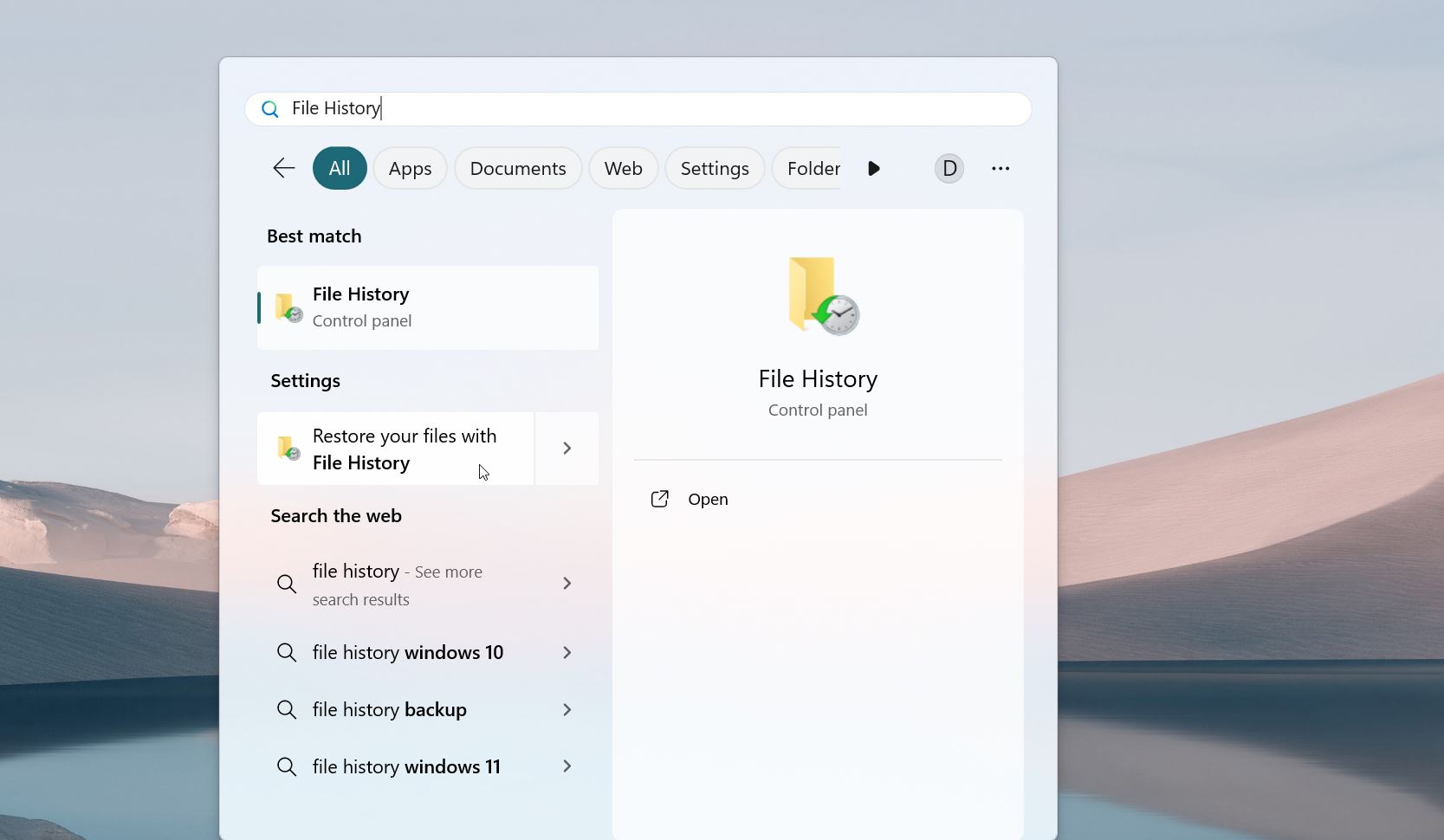This screenshot has width=1444, height=840.
Task: Switch to the Folders filter tab
Action: [x=806, y=168]
